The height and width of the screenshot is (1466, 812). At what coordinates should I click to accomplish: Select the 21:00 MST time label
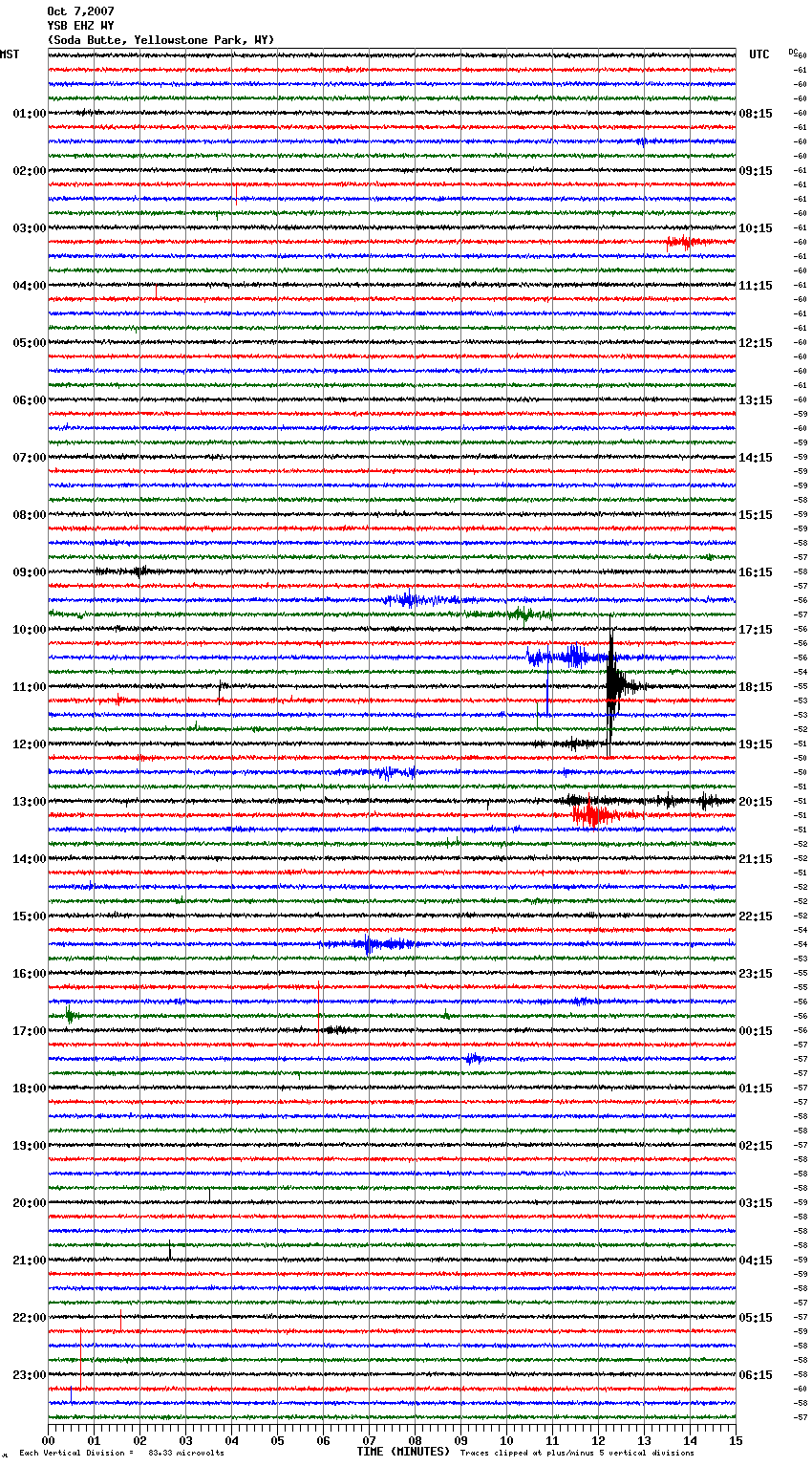tap(29, 1261)
